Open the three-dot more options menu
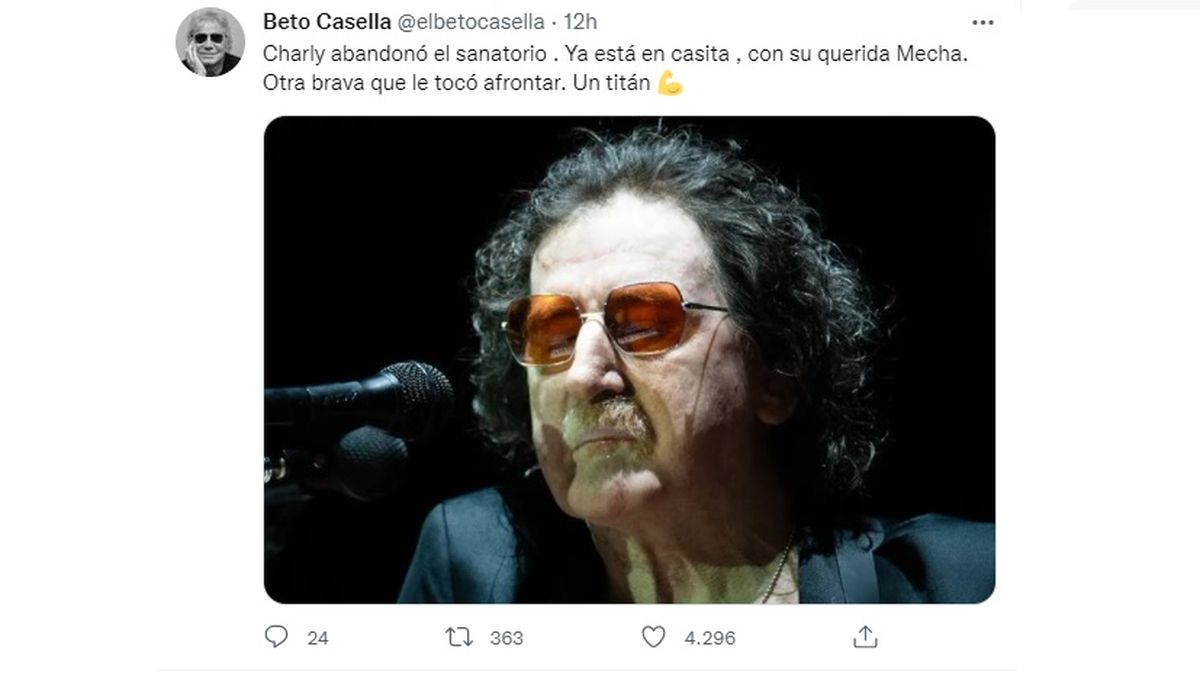The image size is (1200, 675). pos(983,21)
